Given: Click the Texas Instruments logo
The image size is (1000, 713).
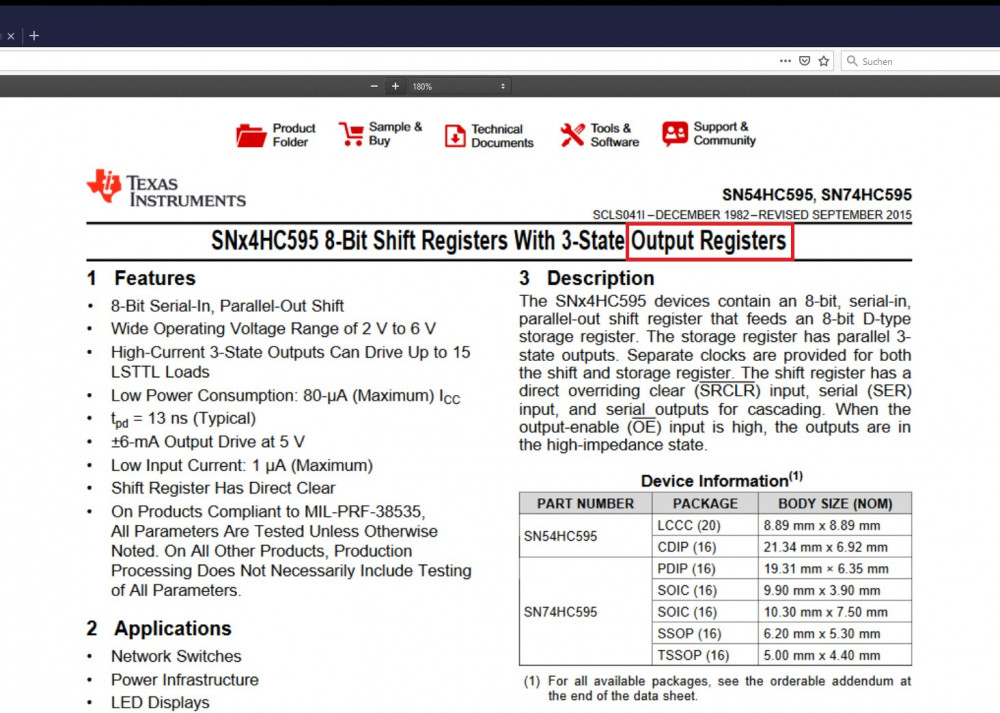Looking at the screenshot, I should pos(166,188).
